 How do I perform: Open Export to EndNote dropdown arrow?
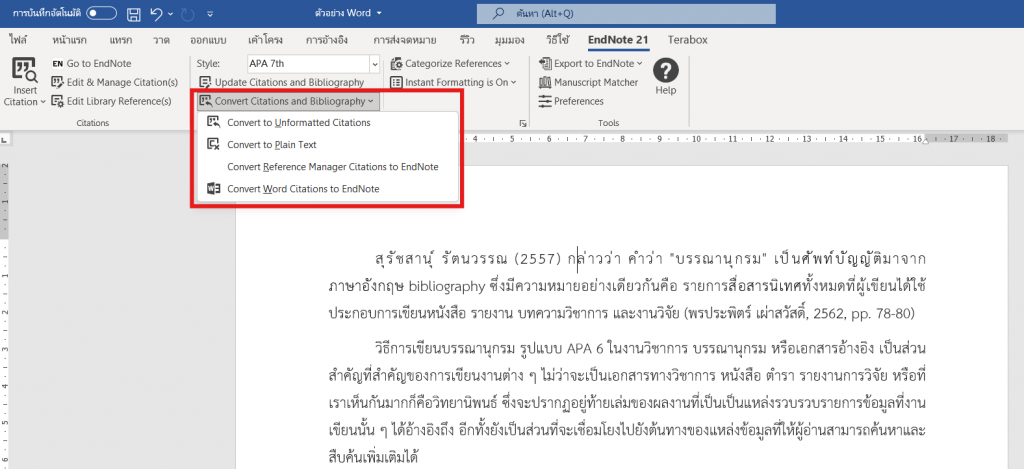coord(639,63)
